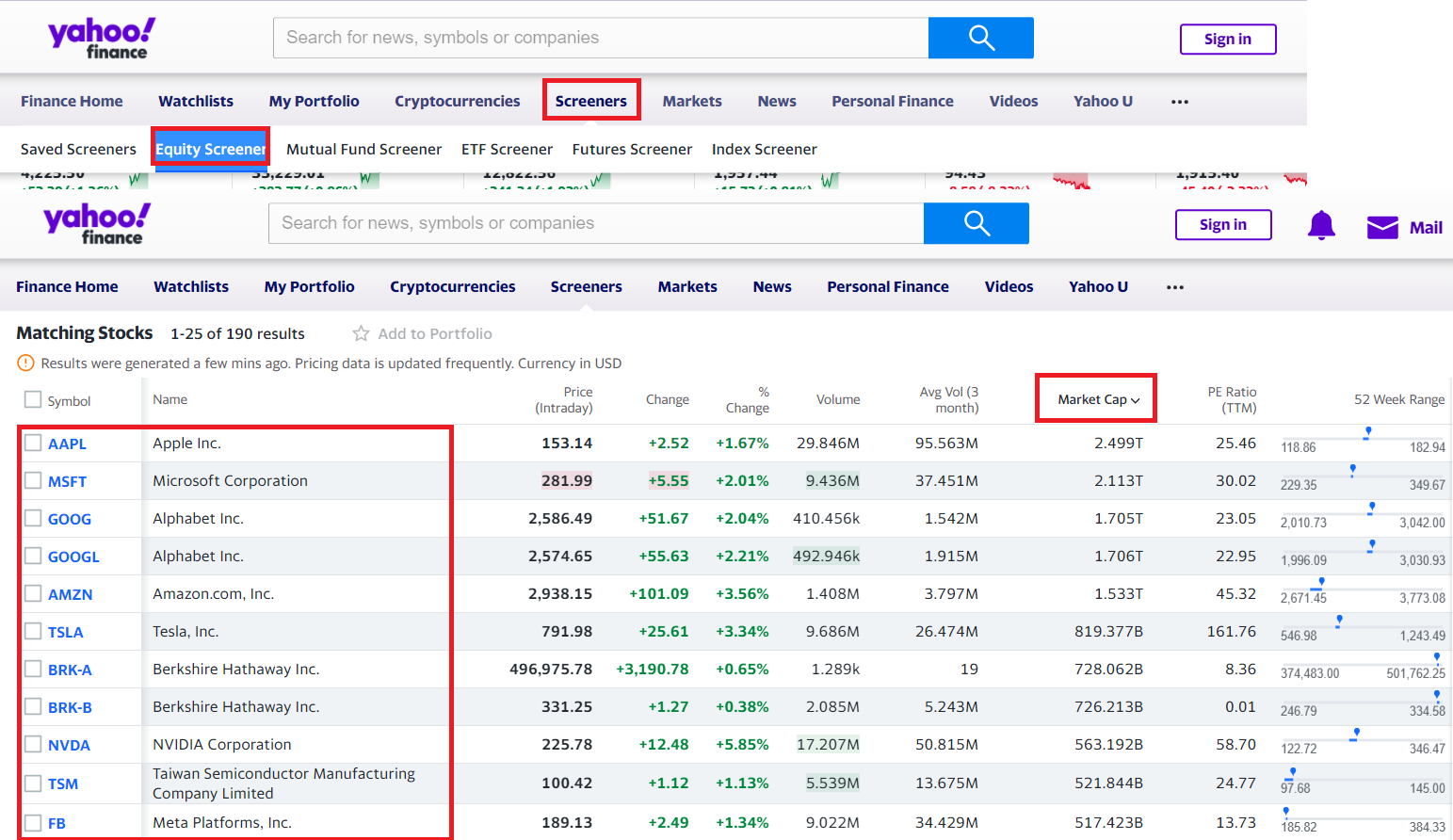Viewport: 1453px width, 840px height.
Task: Focus the lower search input field
Action: click(596, 223)
